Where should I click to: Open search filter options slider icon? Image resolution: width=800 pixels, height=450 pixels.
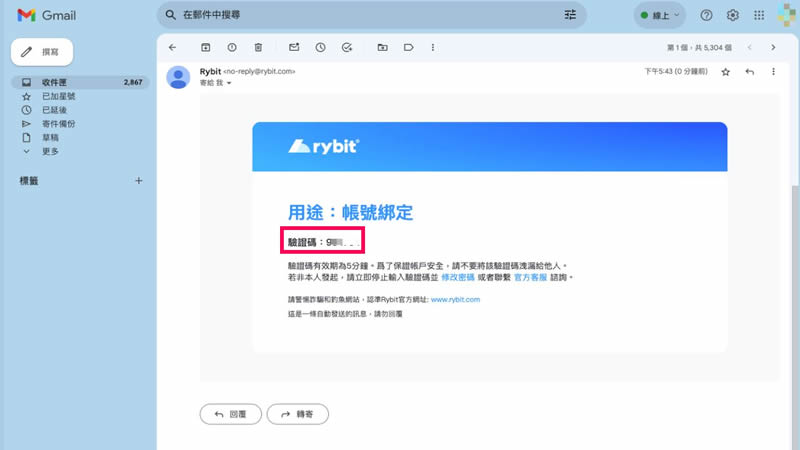[x=570, y=15]
